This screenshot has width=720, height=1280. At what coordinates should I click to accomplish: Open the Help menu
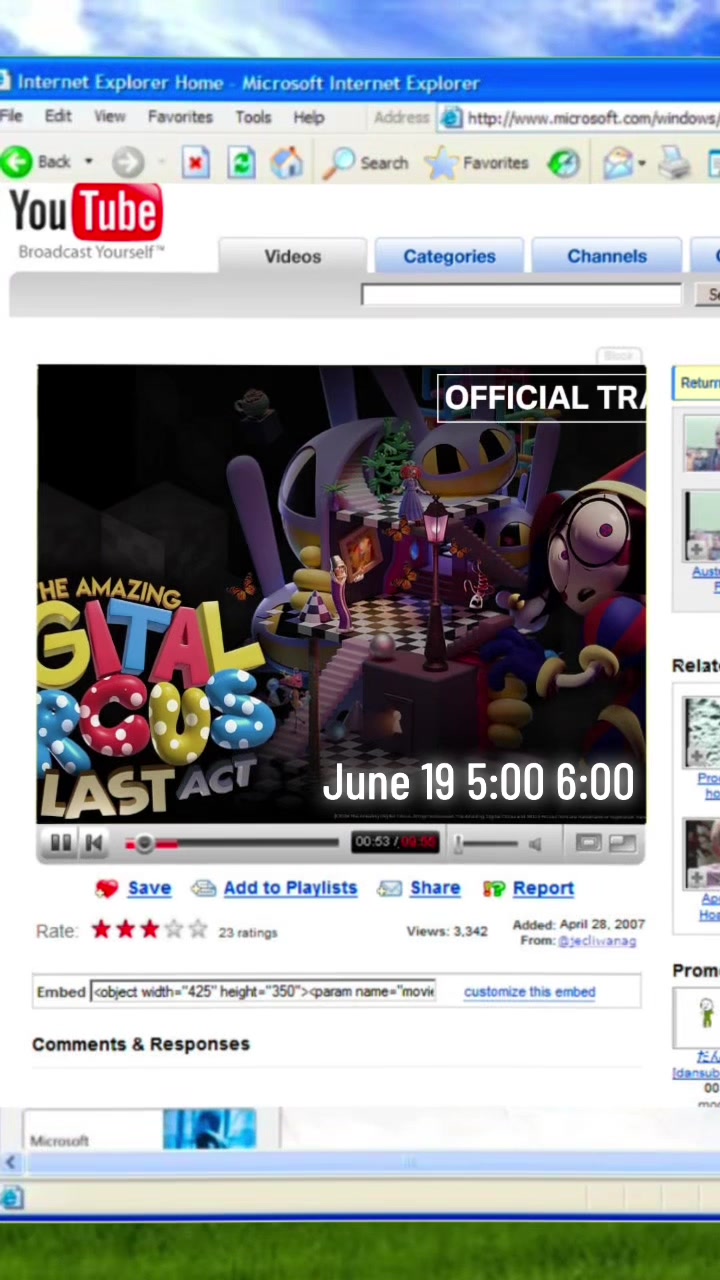[x=309, y=117]
